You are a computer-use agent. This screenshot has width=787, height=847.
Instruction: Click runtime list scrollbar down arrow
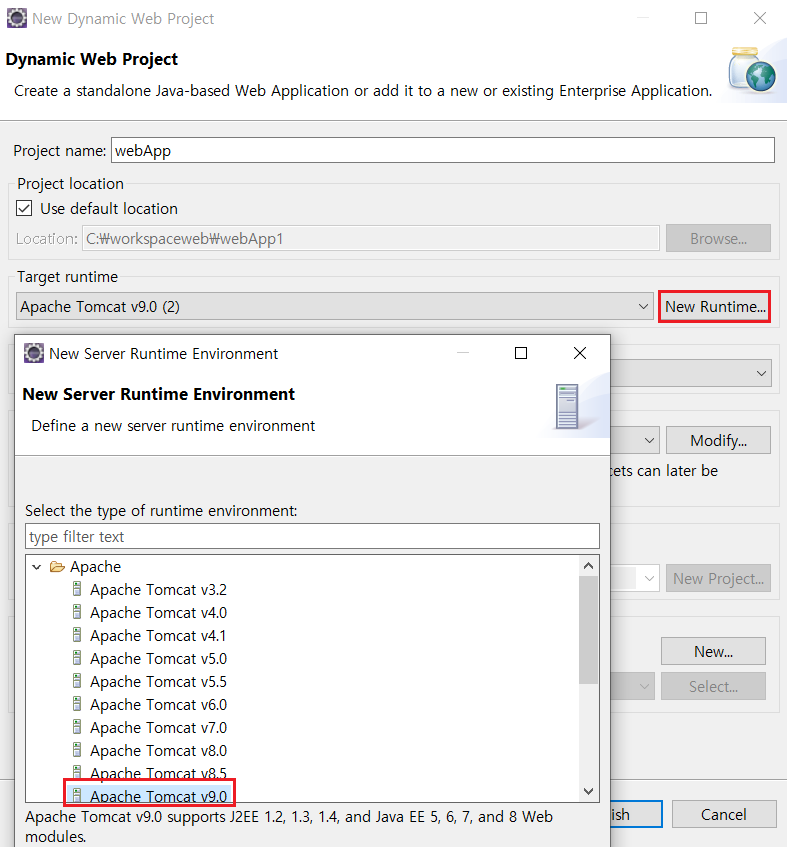pos(588,791)
